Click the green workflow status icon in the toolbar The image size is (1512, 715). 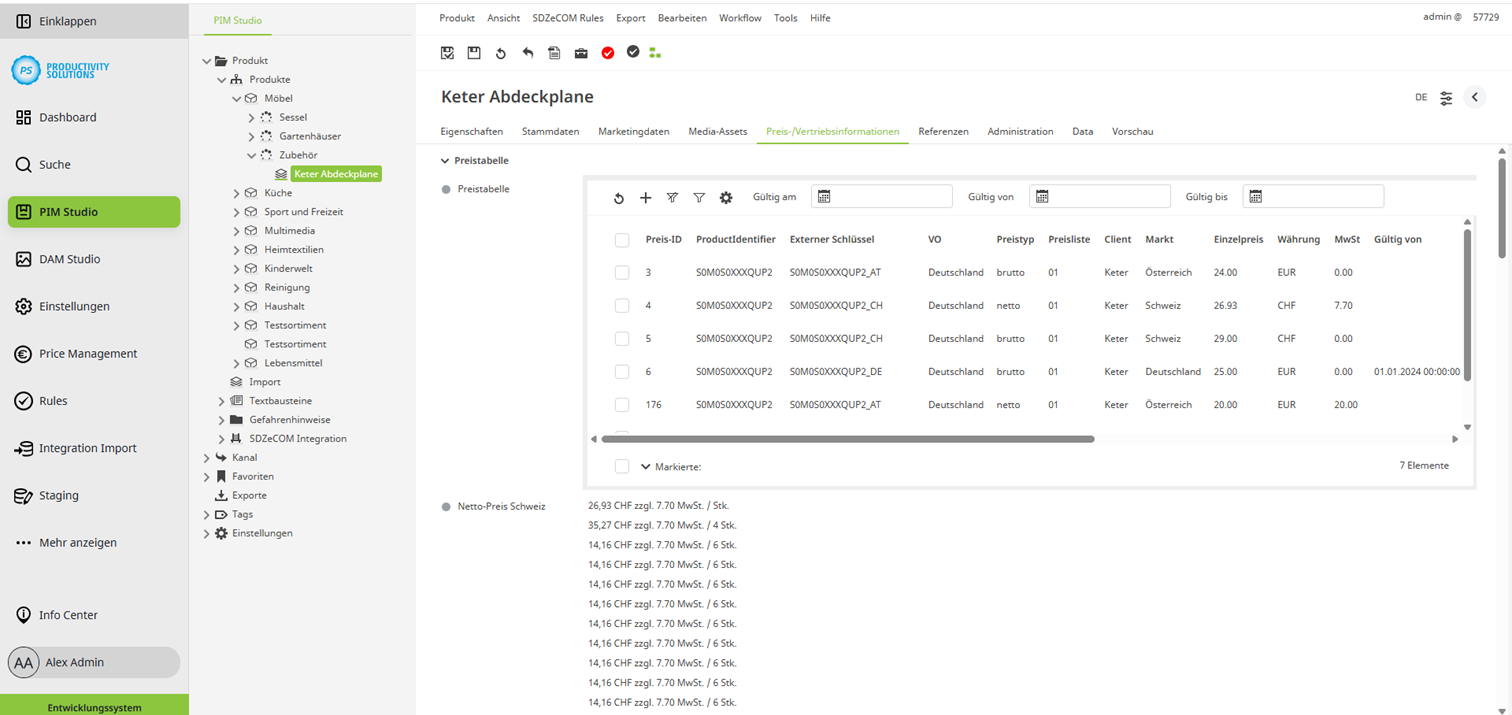[x=655, y=53]
